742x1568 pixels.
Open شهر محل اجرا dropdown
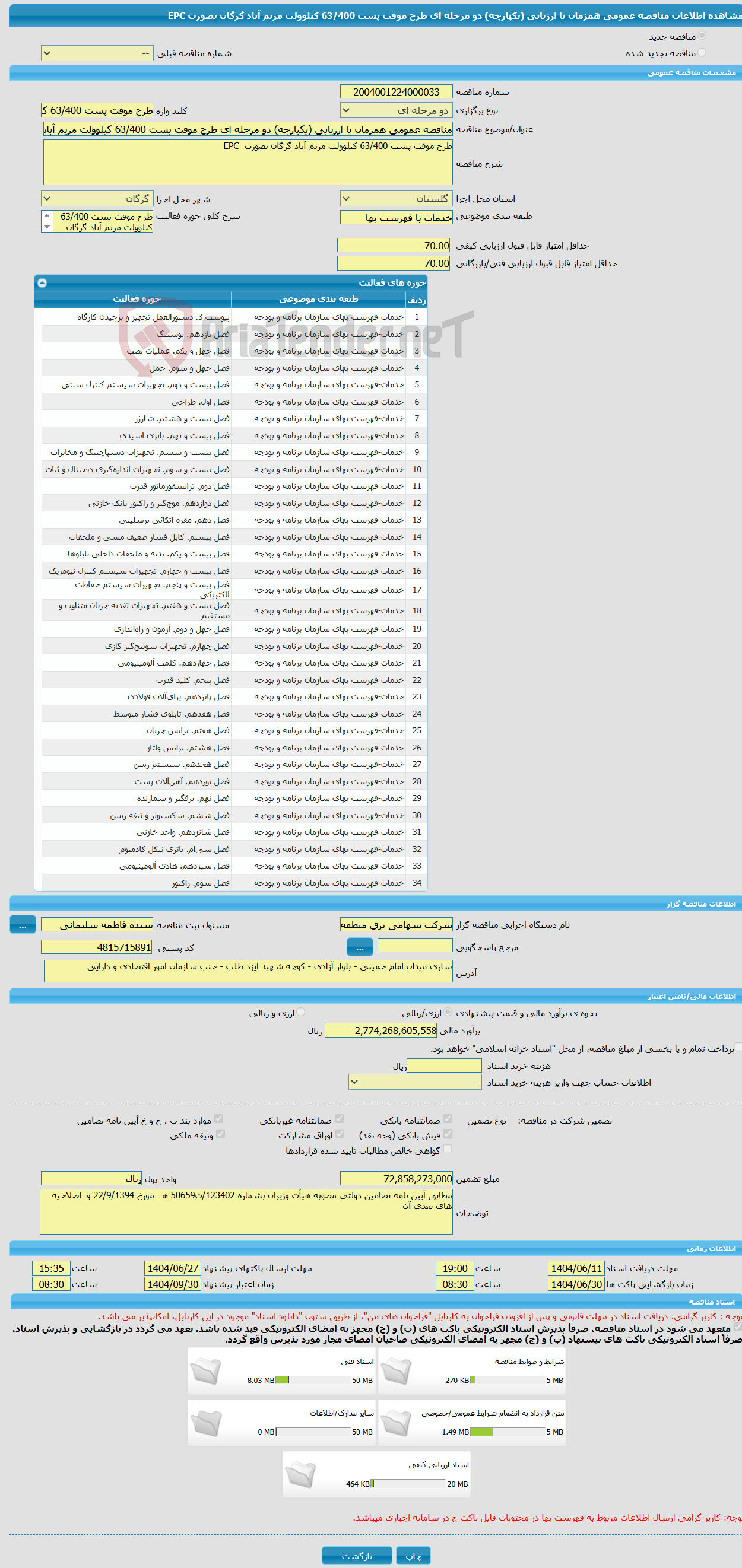pos(97,199)
